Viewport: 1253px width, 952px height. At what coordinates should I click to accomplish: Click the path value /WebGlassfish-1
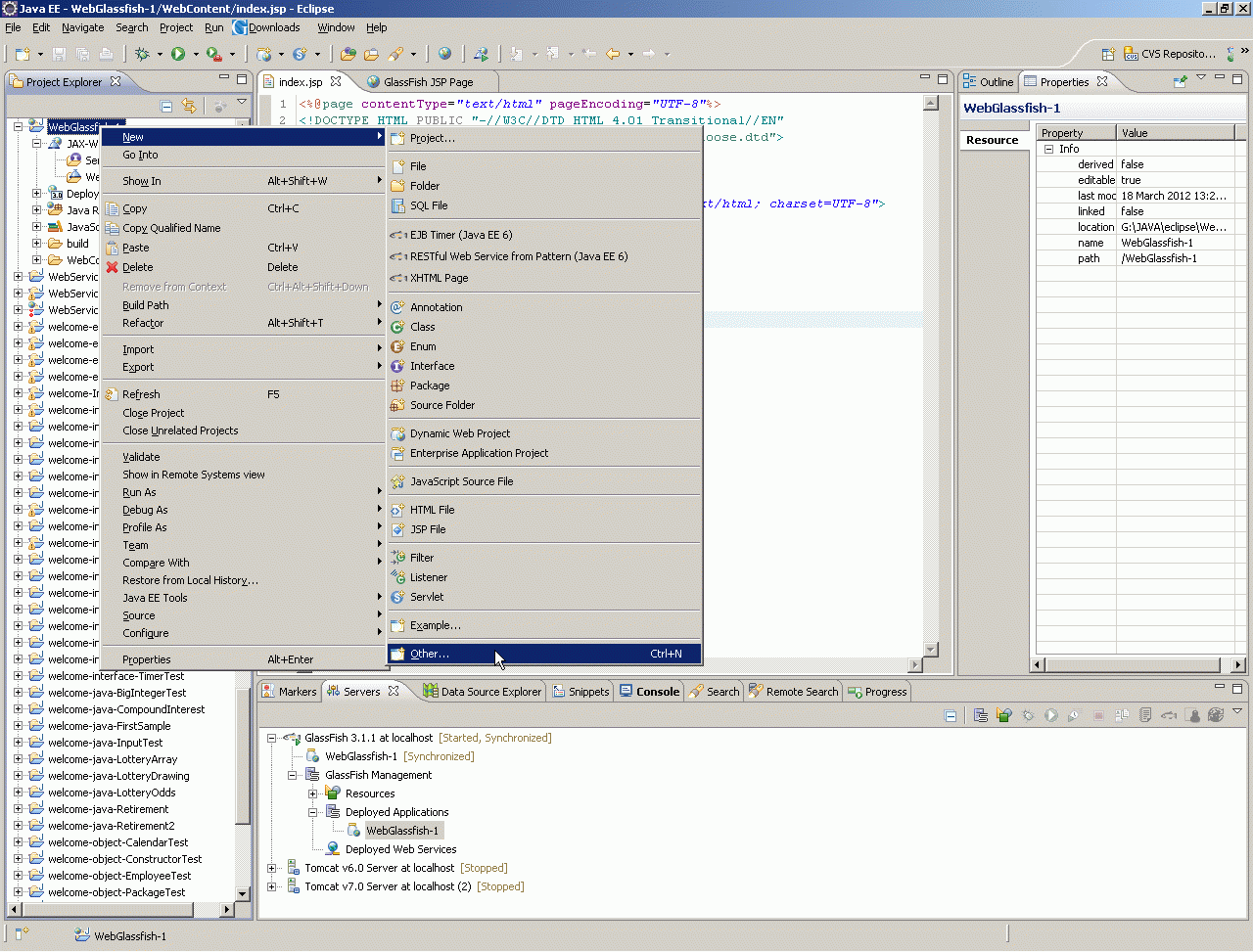(1159, 258)
